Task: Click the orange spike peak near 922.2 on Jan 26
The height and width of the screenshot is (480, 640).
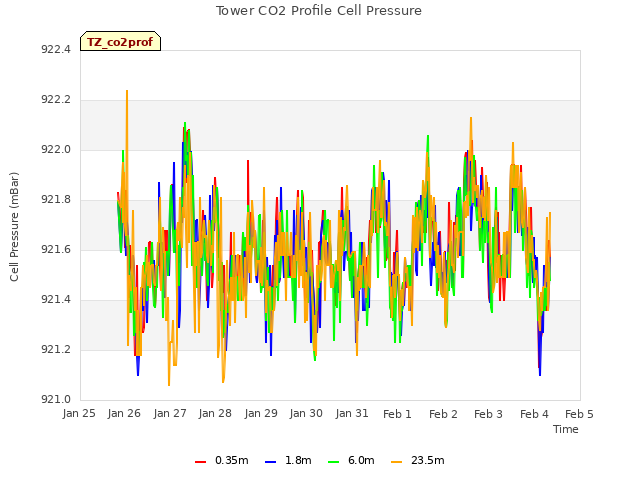Action: pos(127,91)
